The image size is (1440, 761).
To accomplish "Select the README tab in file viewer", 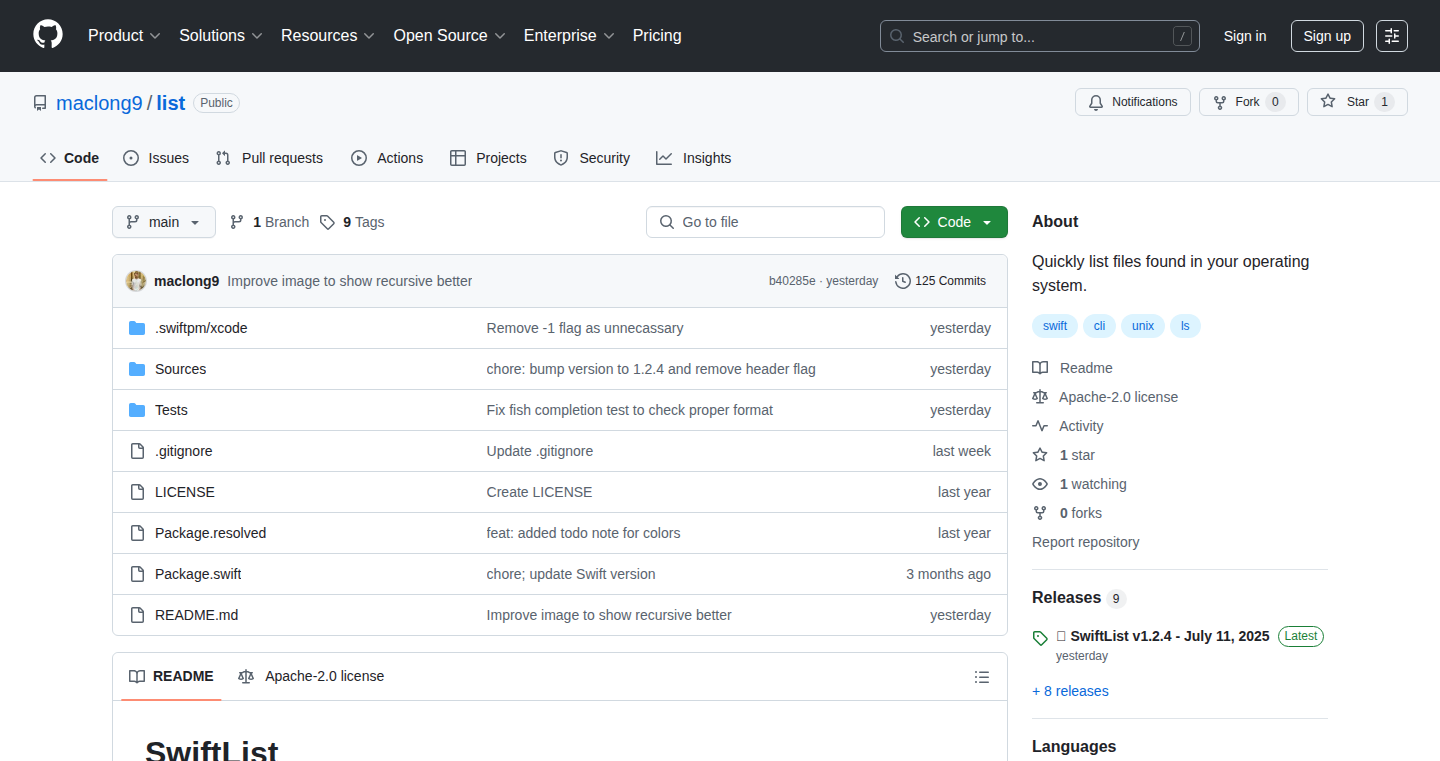I will coord(171,677).
